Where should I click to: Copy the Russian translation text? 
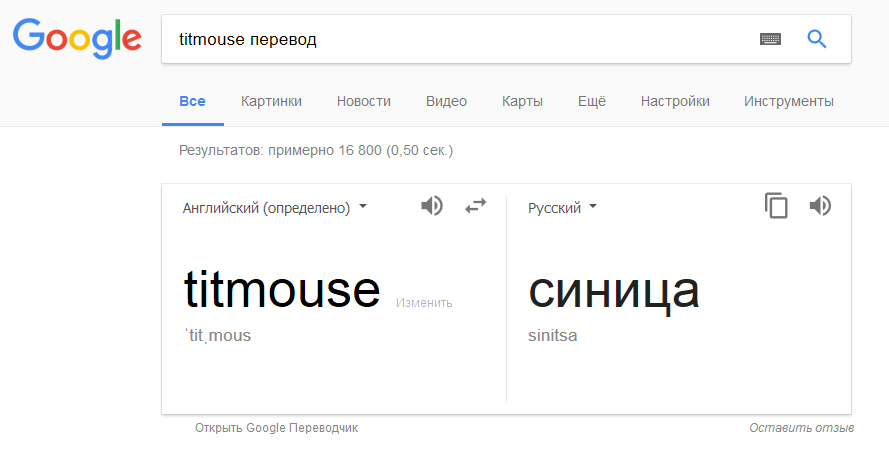[x=776, y=206]
